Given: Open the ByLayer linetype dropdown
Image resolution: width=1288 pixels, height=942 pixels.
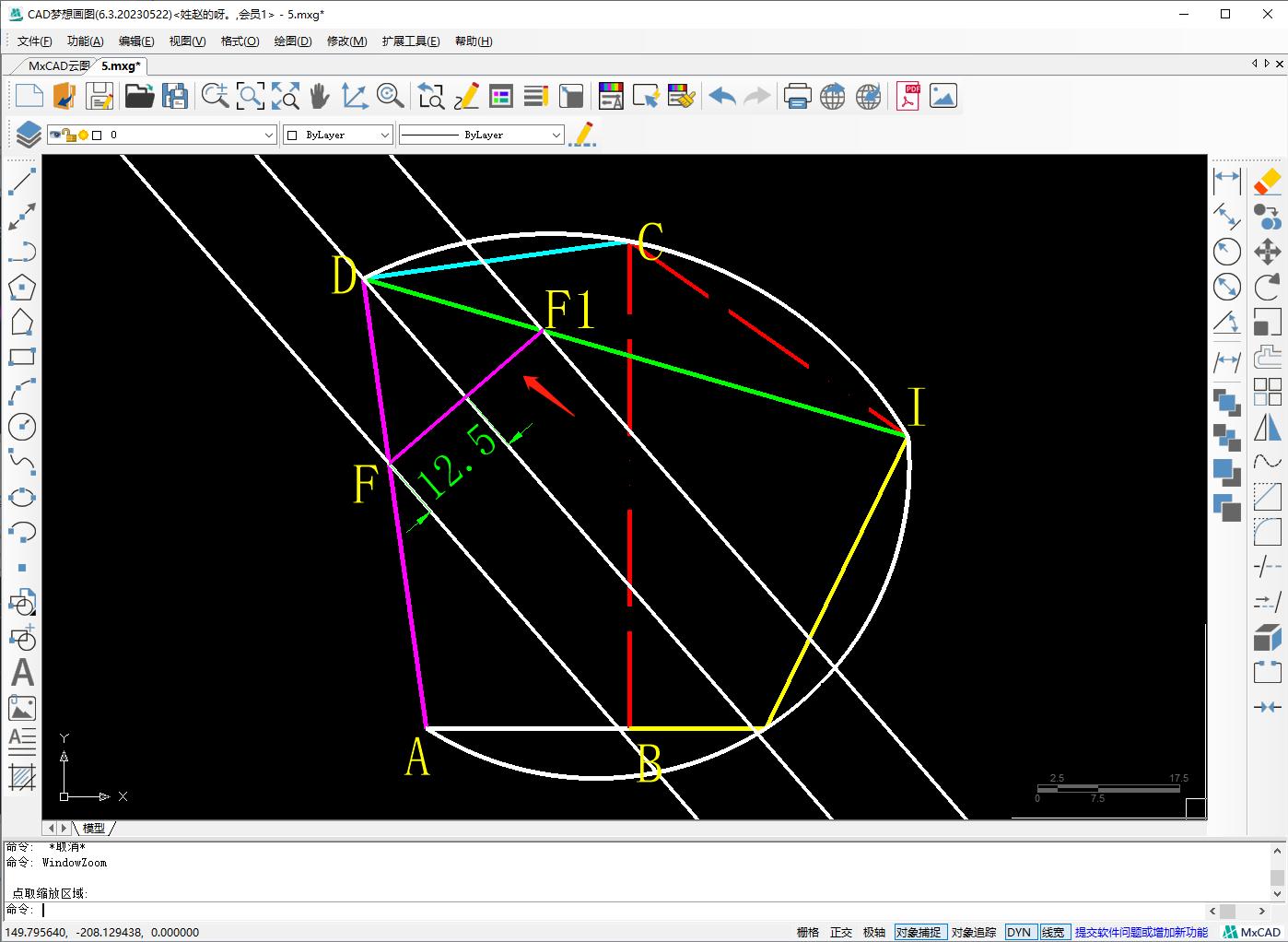Looking at the screenshot, I should point(556,135).
